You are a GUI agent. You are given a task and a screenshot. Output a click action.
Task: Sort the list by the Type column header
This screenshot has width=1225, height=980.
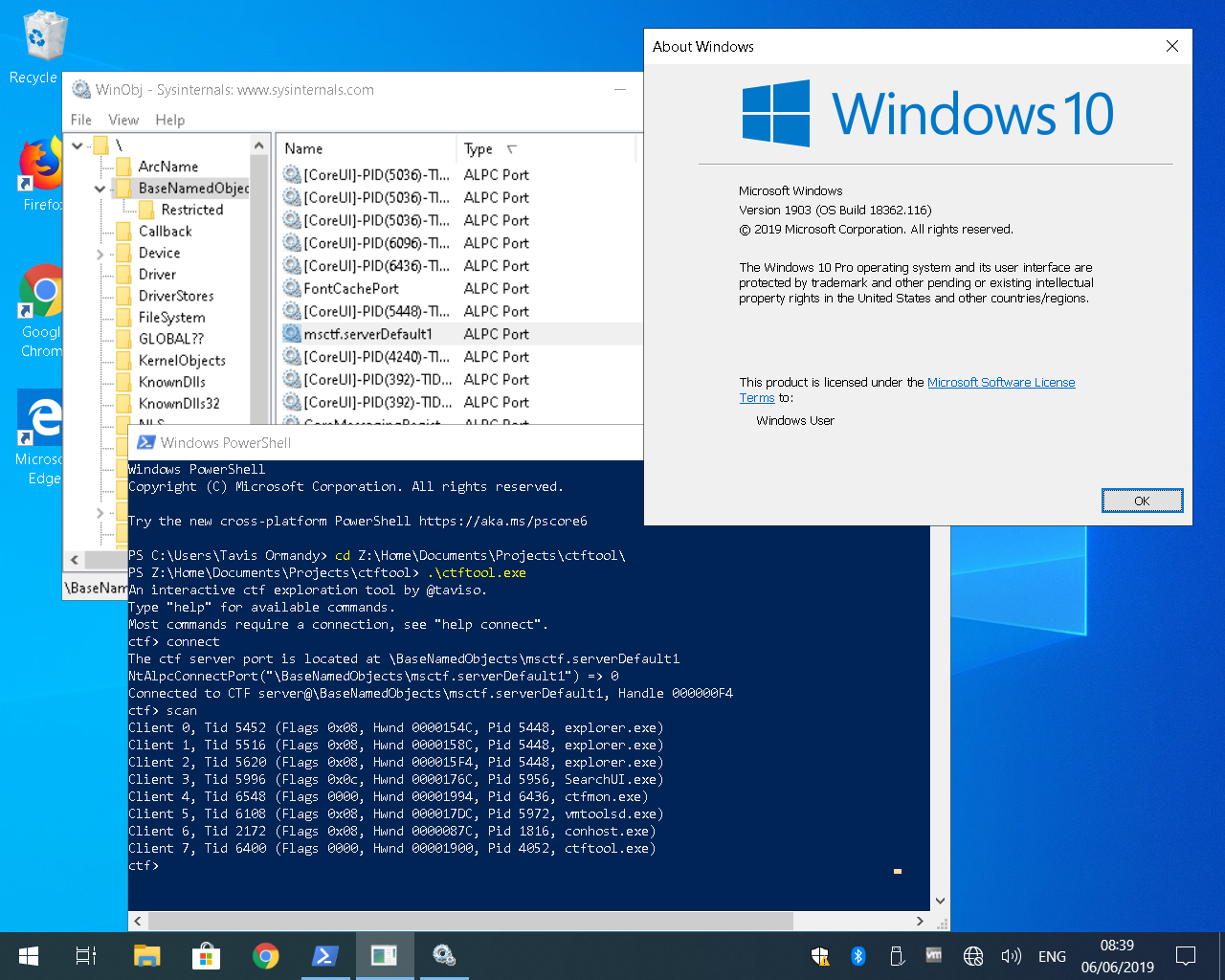coord(479,149)
